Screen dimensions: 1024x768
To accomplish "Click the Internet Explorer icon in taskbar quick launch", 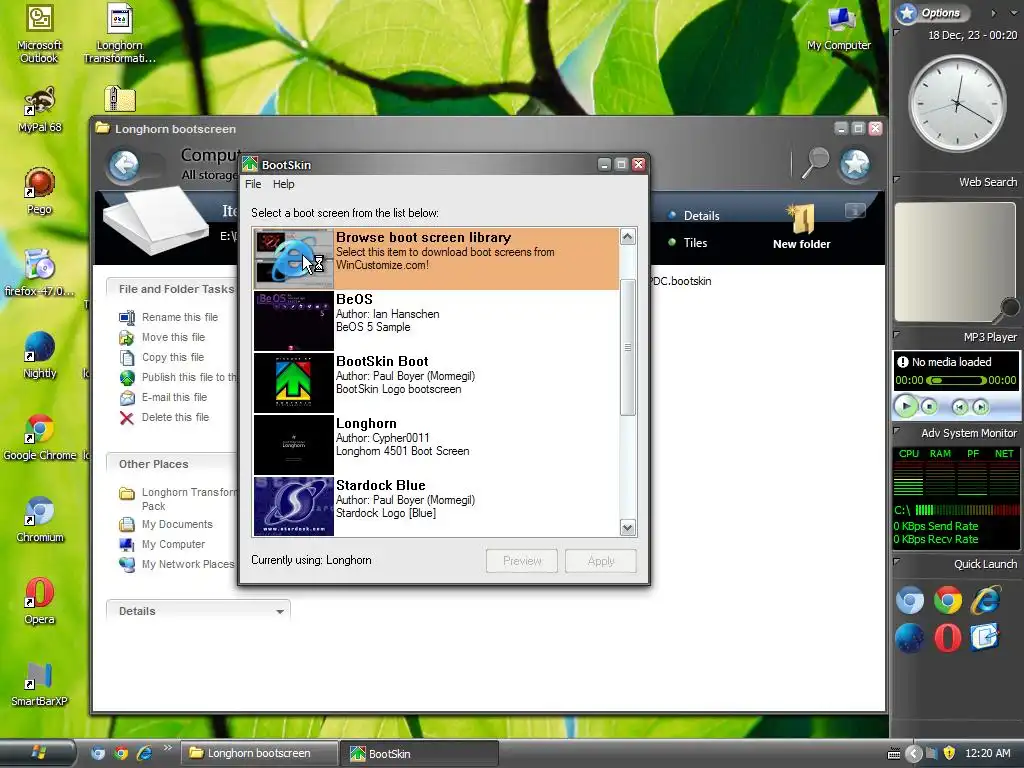I will click(144, 753).
